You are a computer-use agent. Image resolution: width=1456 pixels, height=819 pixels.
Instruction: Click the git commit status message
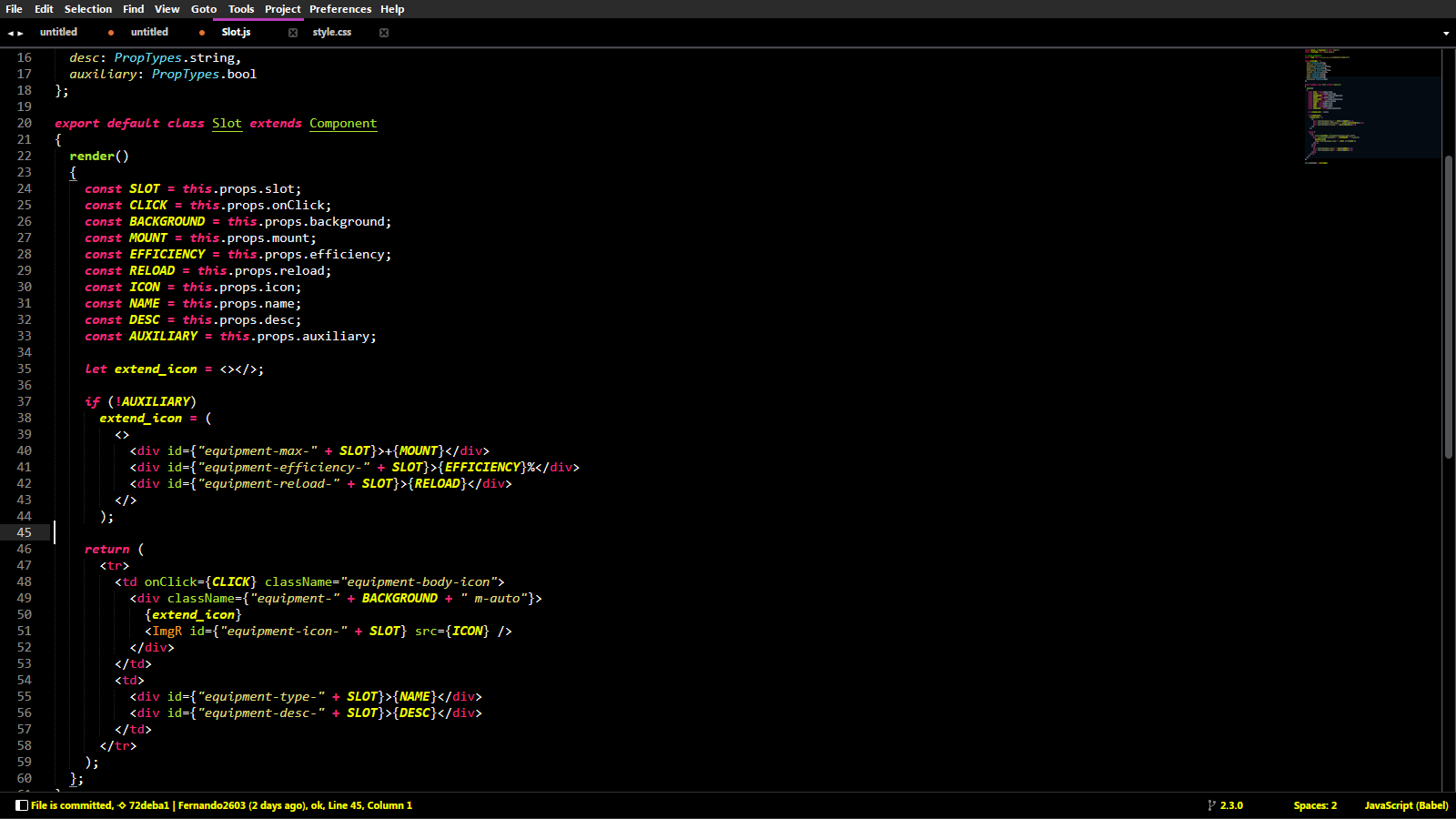221,805
